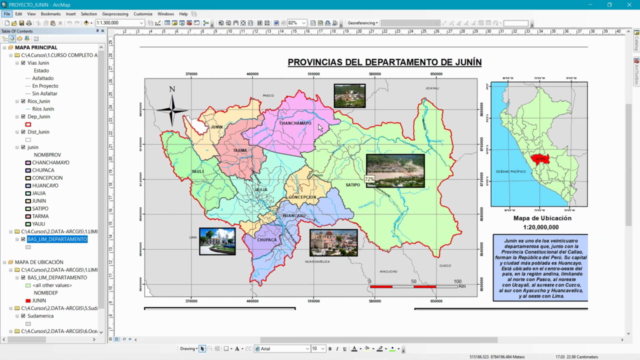
Task: Click the Add Data icon
Action: pos(86,23)
